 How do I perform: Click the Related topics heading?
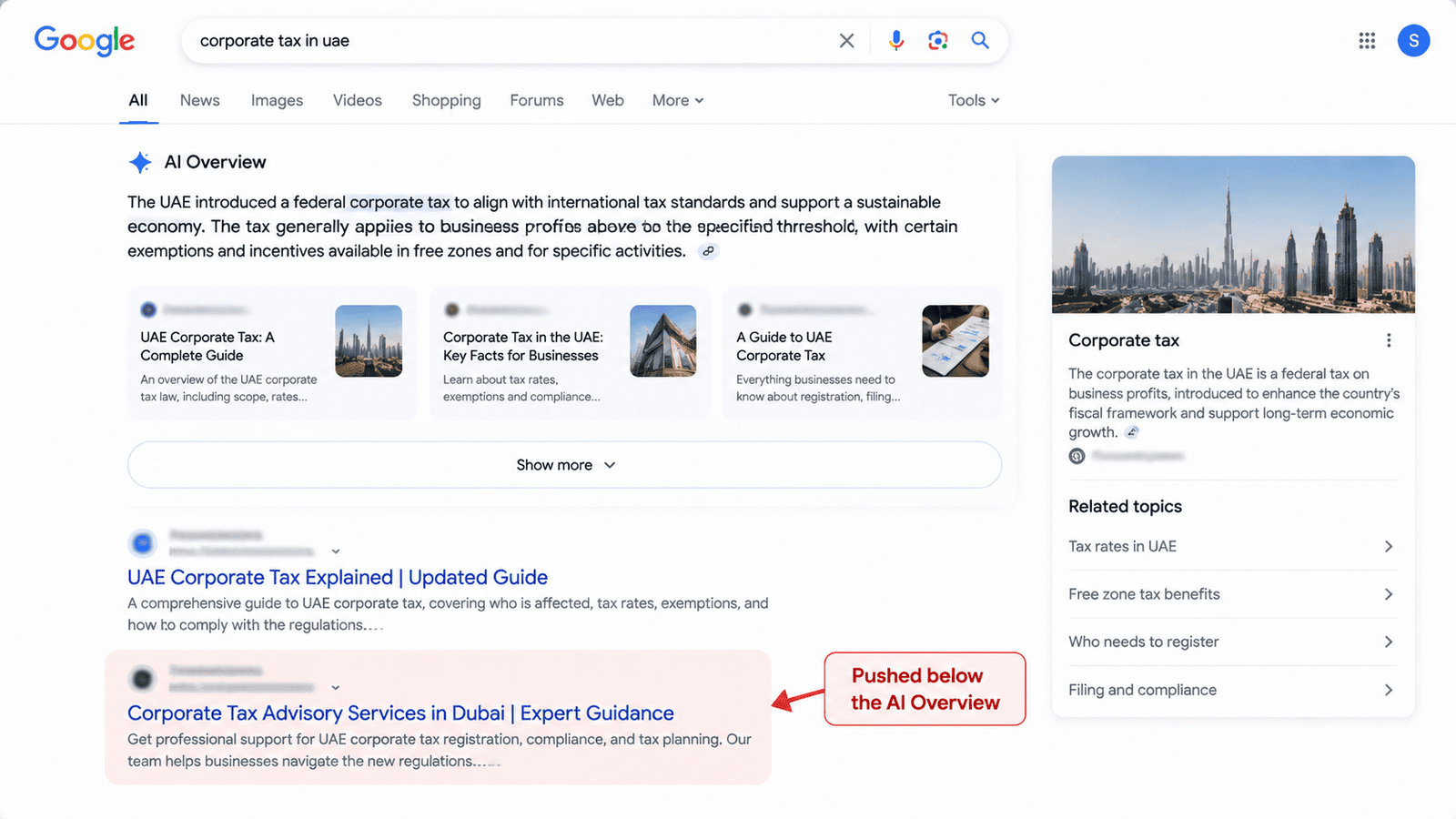click(x=1125, y=506)
